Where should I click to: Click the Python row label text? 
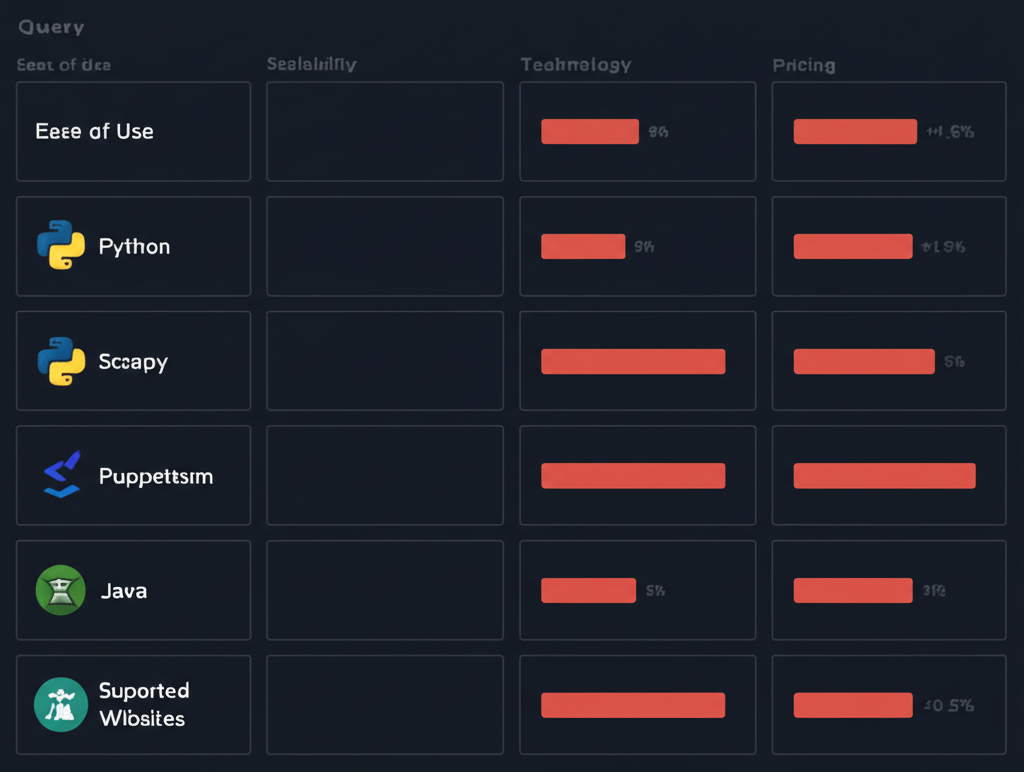coord(133,246)
